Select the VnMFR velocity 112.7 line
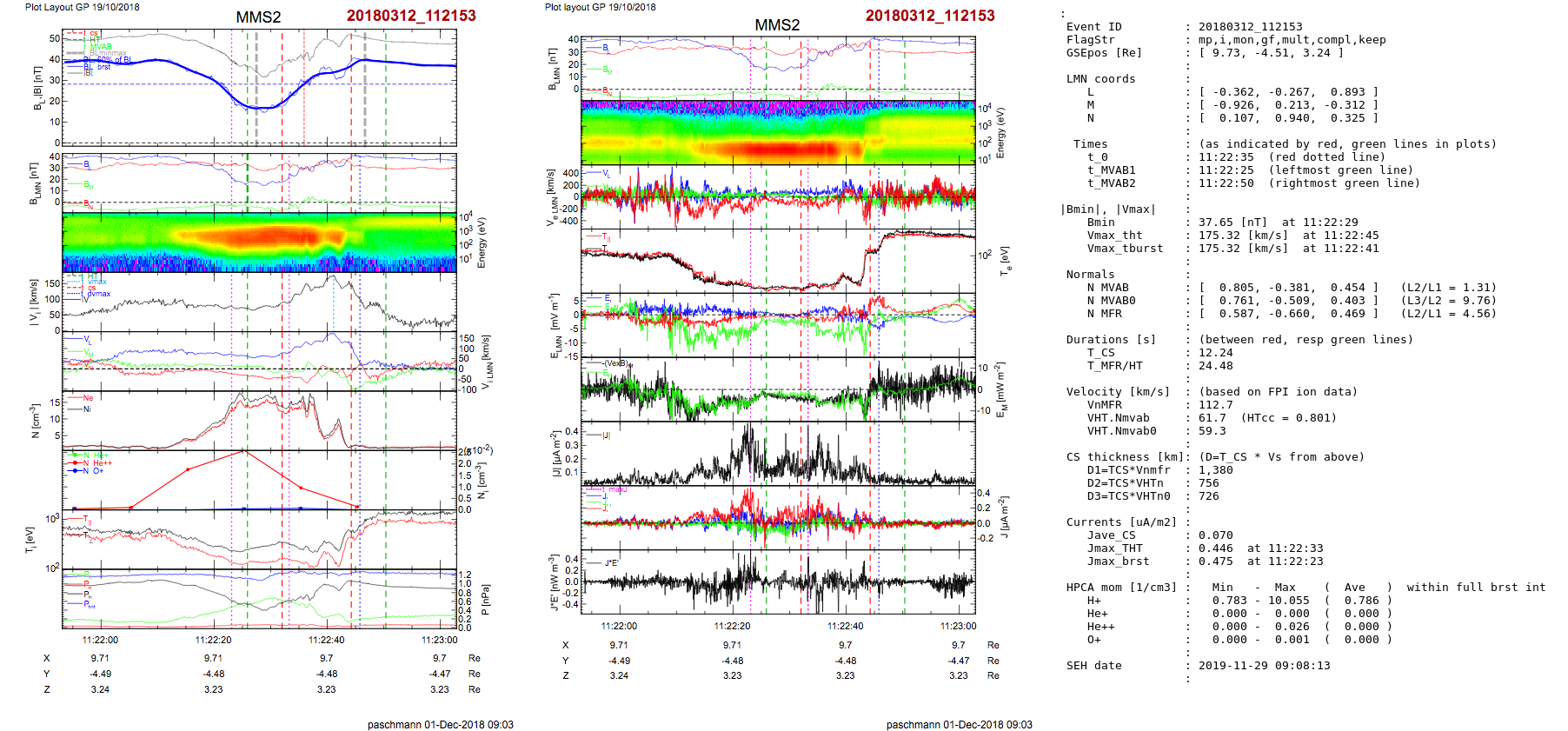 point(1159,405)
